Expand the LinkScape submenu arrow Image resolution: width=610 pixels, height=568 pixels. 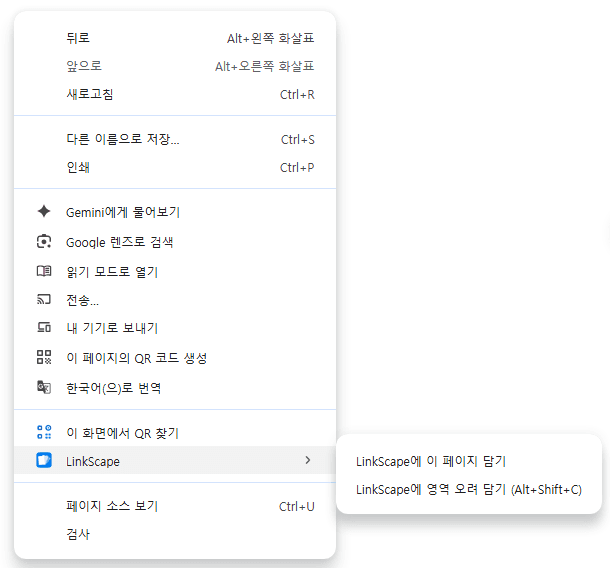point(308,460)
